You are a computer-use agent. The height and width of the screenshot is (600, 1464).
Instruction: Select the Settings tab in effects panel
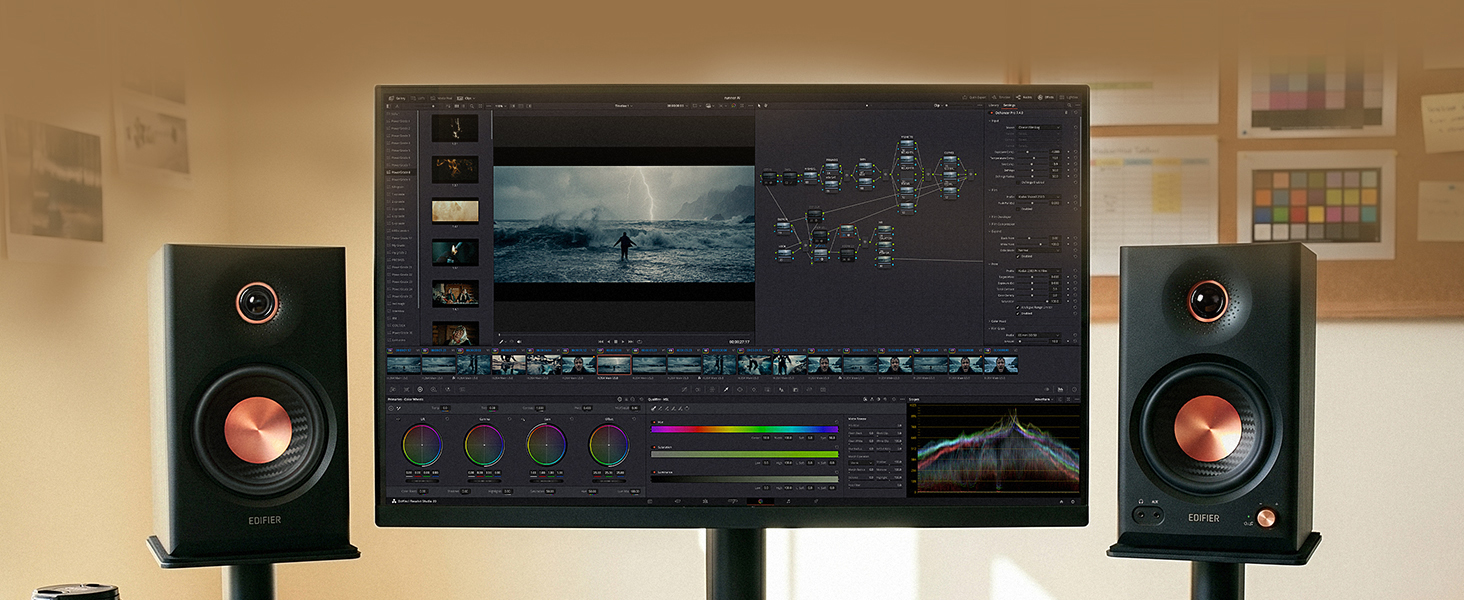[x=1010, y=105]
